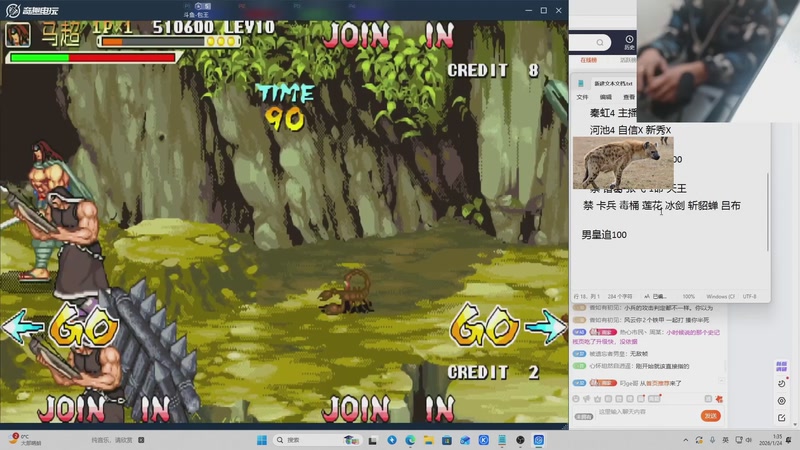The image size is (800, 450).
Task: Open the Windows Start button
Action: [x=262, y=440]
